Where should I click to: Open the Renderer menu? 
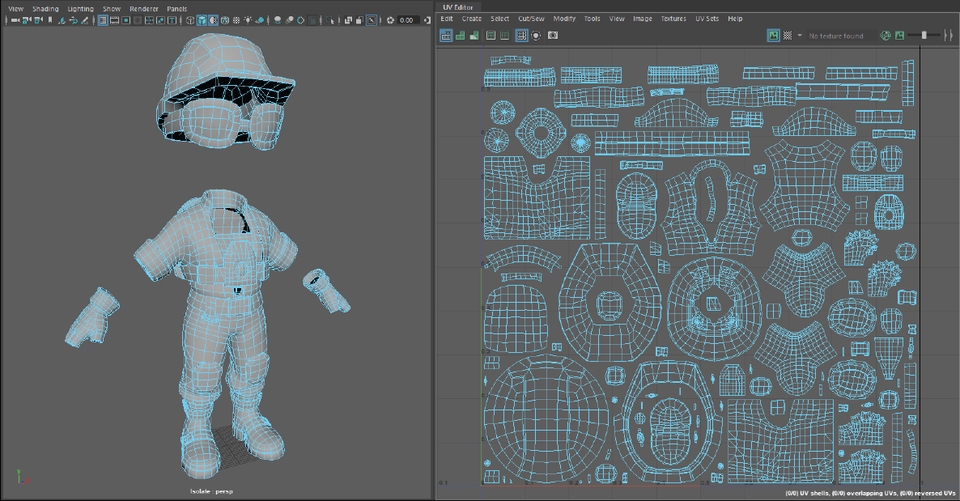click(x=144, y=8)
